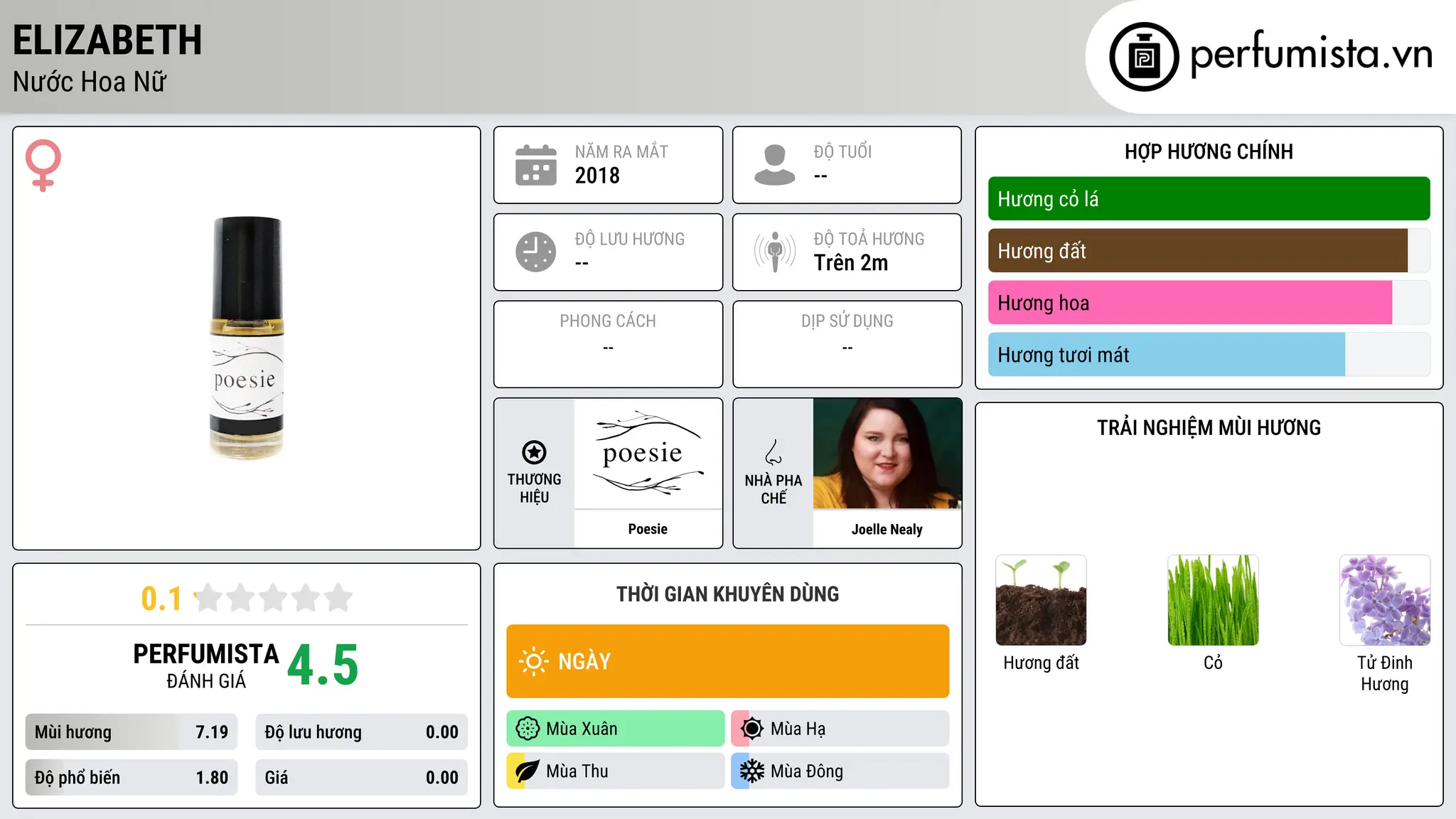This screenshot has height=819, width=1456.
Task: Click the orange Ngày time bar
Action: [728, 661]
